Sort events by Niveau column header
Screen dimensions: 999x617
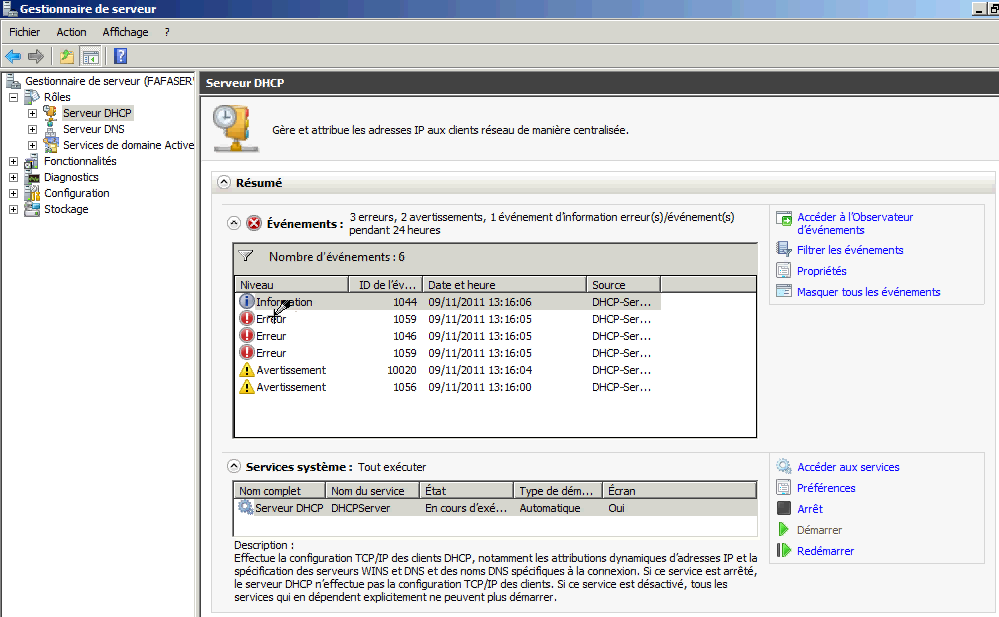[x=292, y=284]
